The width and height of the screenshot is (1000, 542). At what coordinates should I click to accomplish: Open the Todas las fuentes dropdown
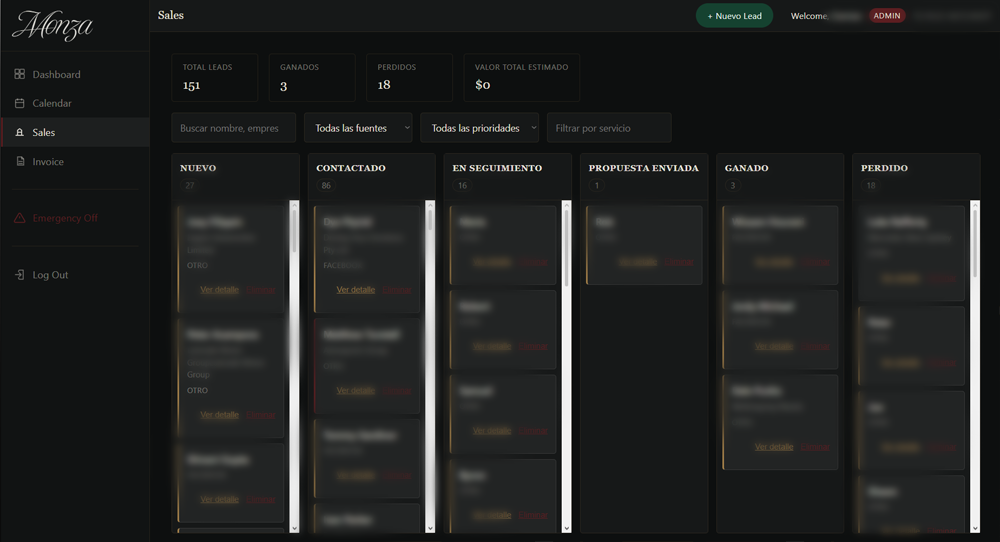(x=358, y=128)
